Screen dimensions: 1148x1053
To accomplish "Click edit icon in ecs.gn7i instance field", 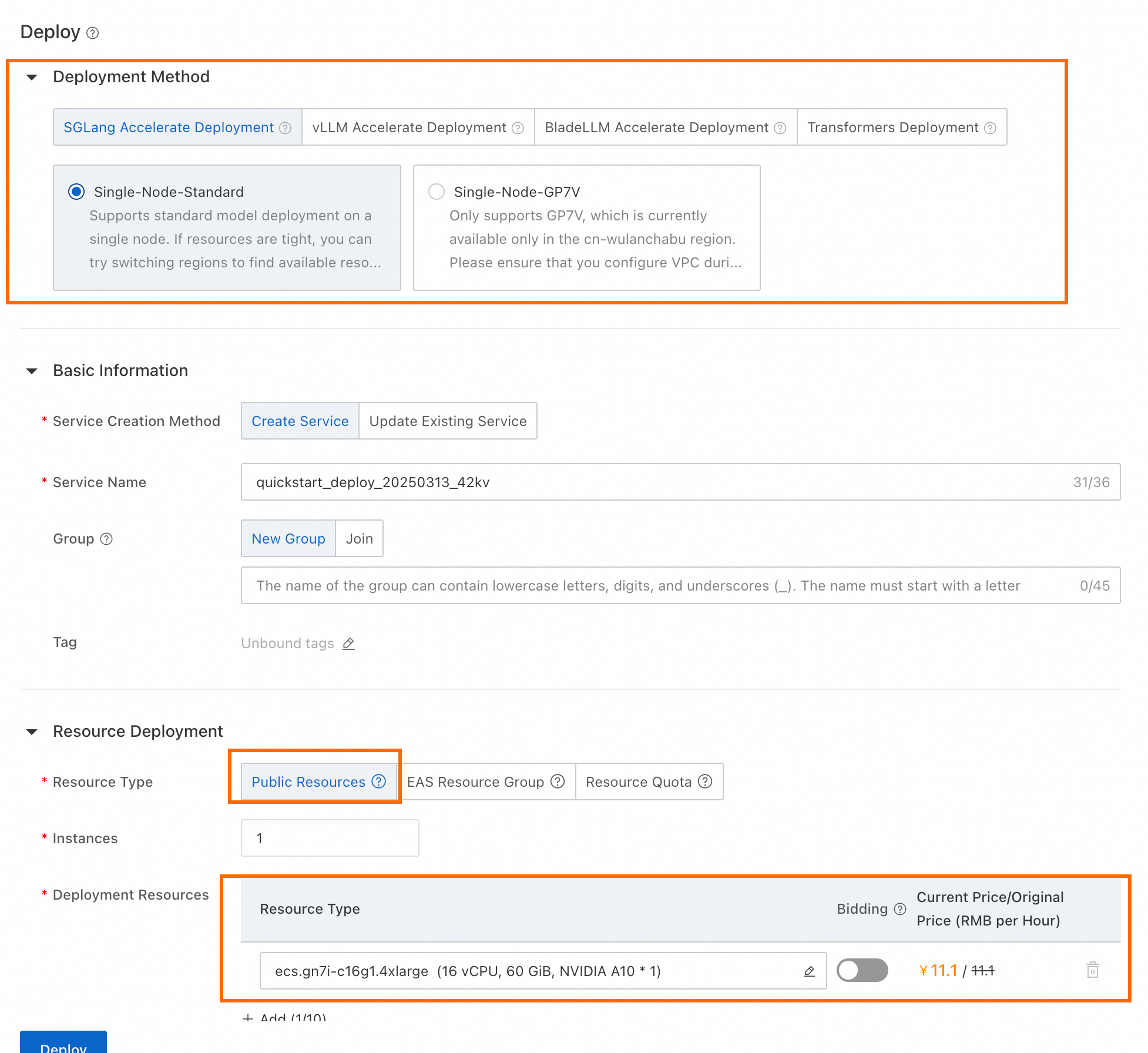I will point(809,971).
